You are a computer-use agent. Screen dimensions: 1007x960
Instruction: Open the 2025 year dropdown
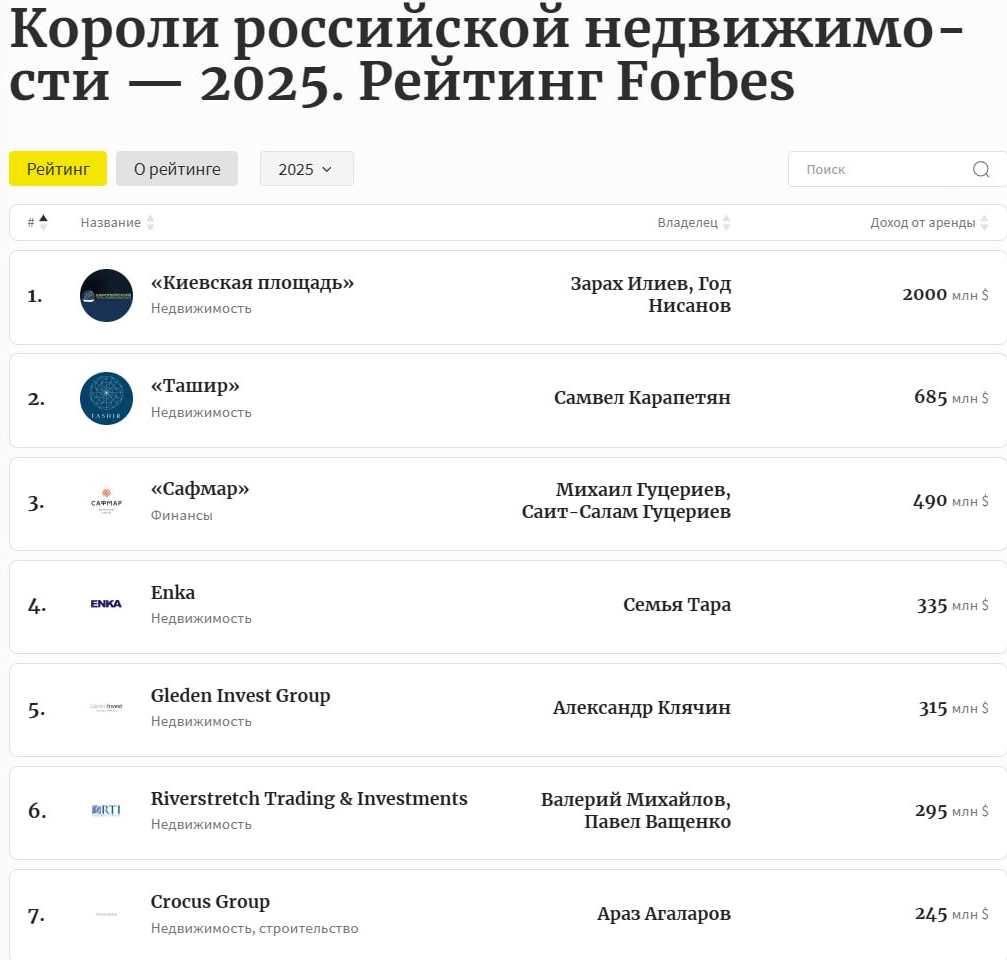(x=306, y=169)
